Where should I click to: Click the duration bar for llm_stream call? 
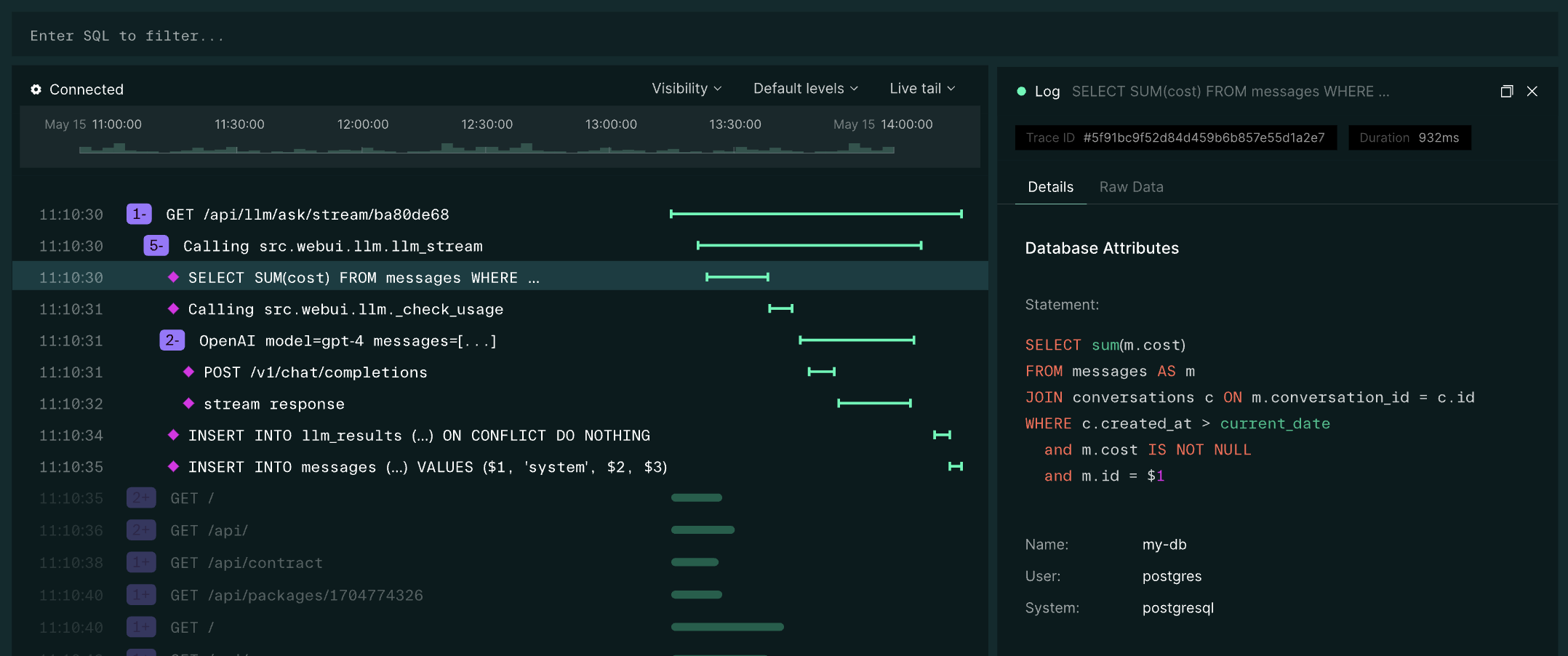tap(809, 246)
